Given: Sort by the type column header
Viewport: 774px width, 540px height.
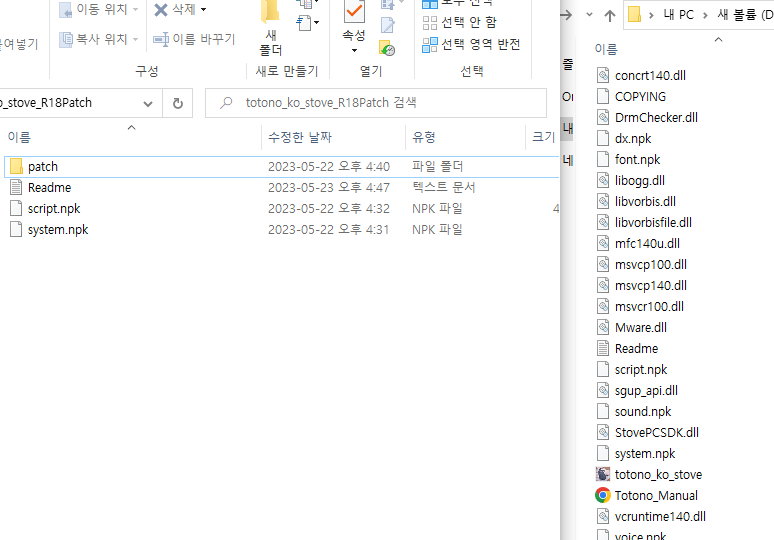Looking at the screenshot, I should pos(423,137).
